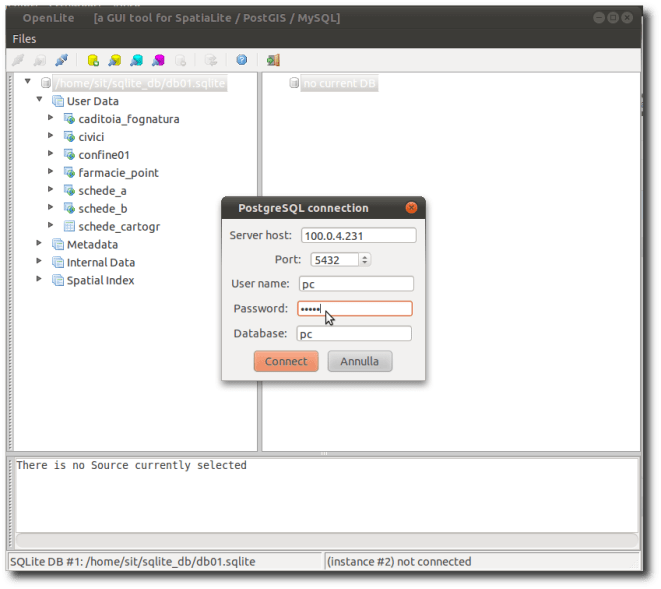Expand the confine01 table node
The width and height of the screenshot is (661, 589).
[x=51, y=153]
